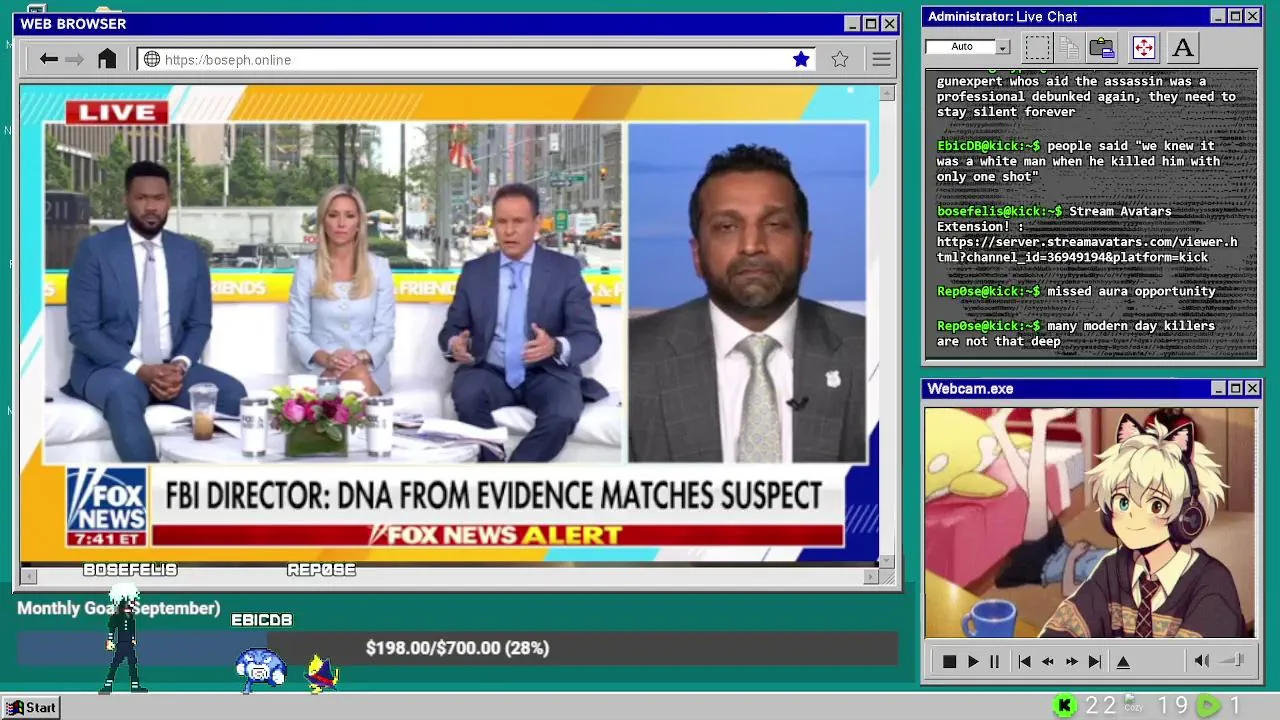Click the Monthly Goal (September) label
This screenshot has height=720, width=1280.
coord(118,608)
